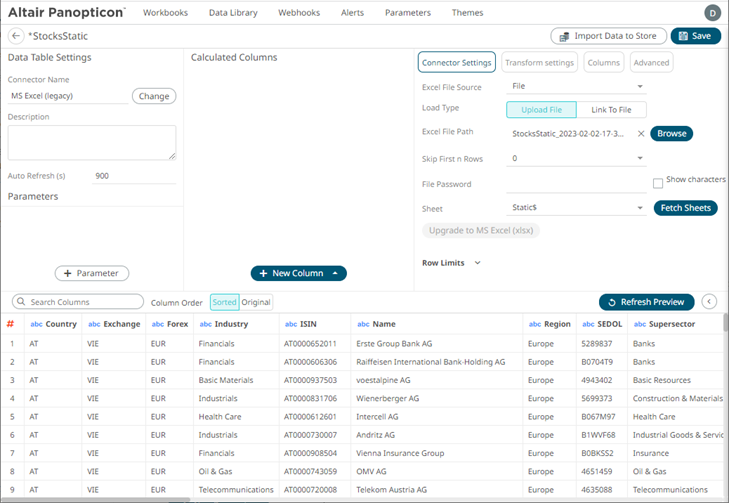Set Column Order to Sorted
729x503 pixels.
(x=225, y=302)
